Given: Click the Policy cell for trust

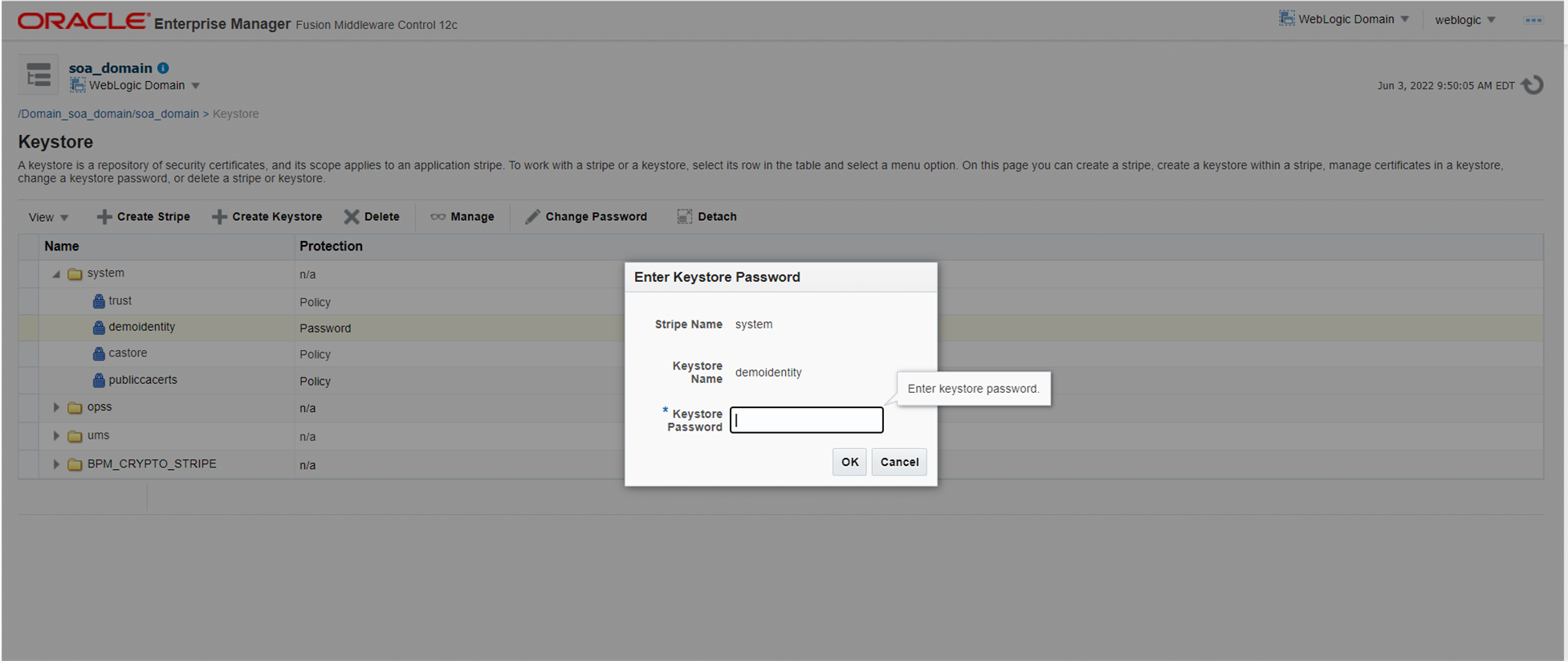Looking at the screenshot, I should pos(315,302).
